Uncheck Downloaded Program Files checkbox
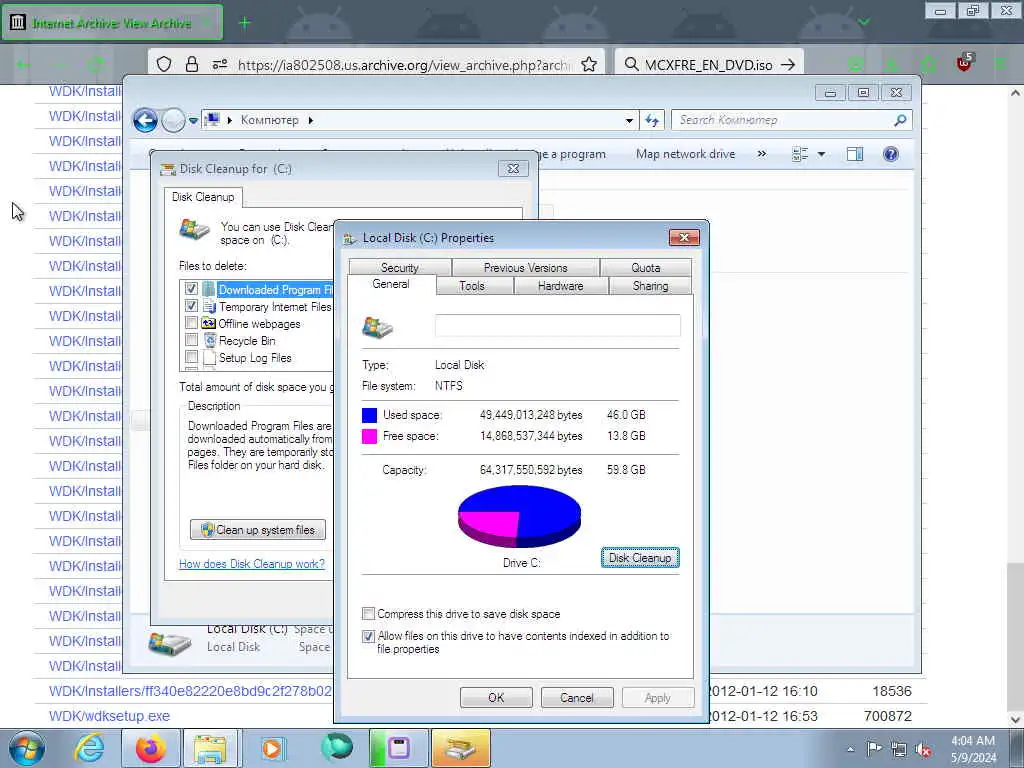This screenshot has height=768, width=1024. pos(191,289)
